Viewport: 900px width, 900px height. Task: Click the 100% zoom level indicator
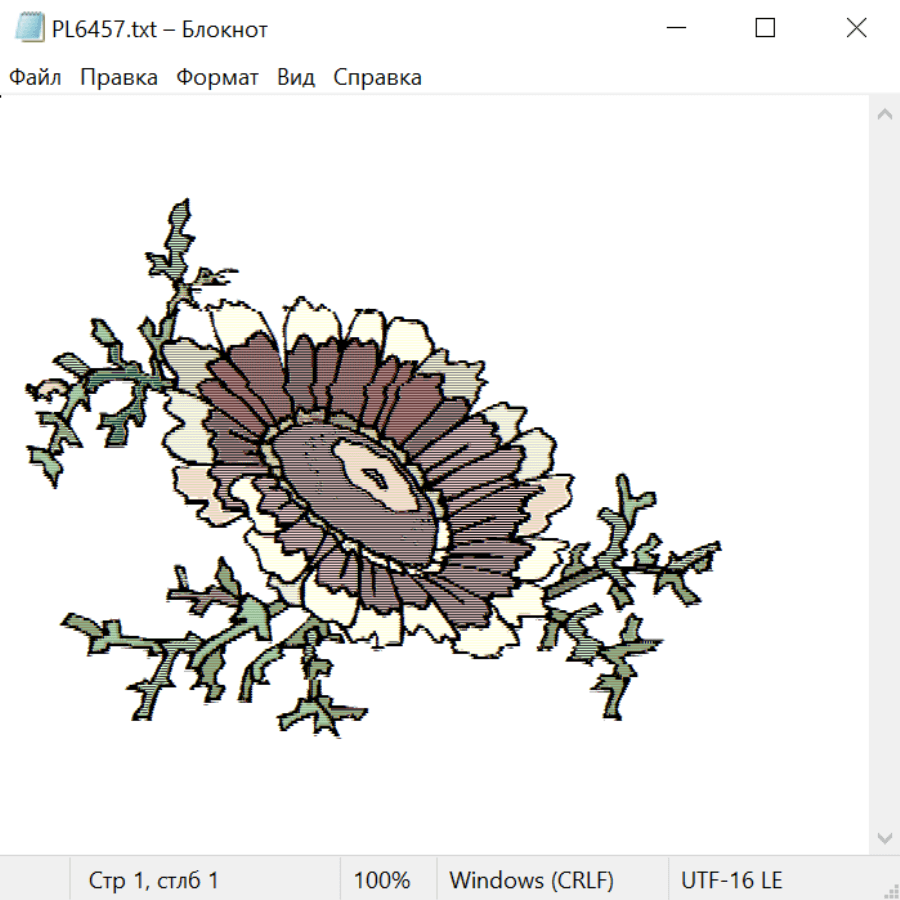[x=382, y=881]
